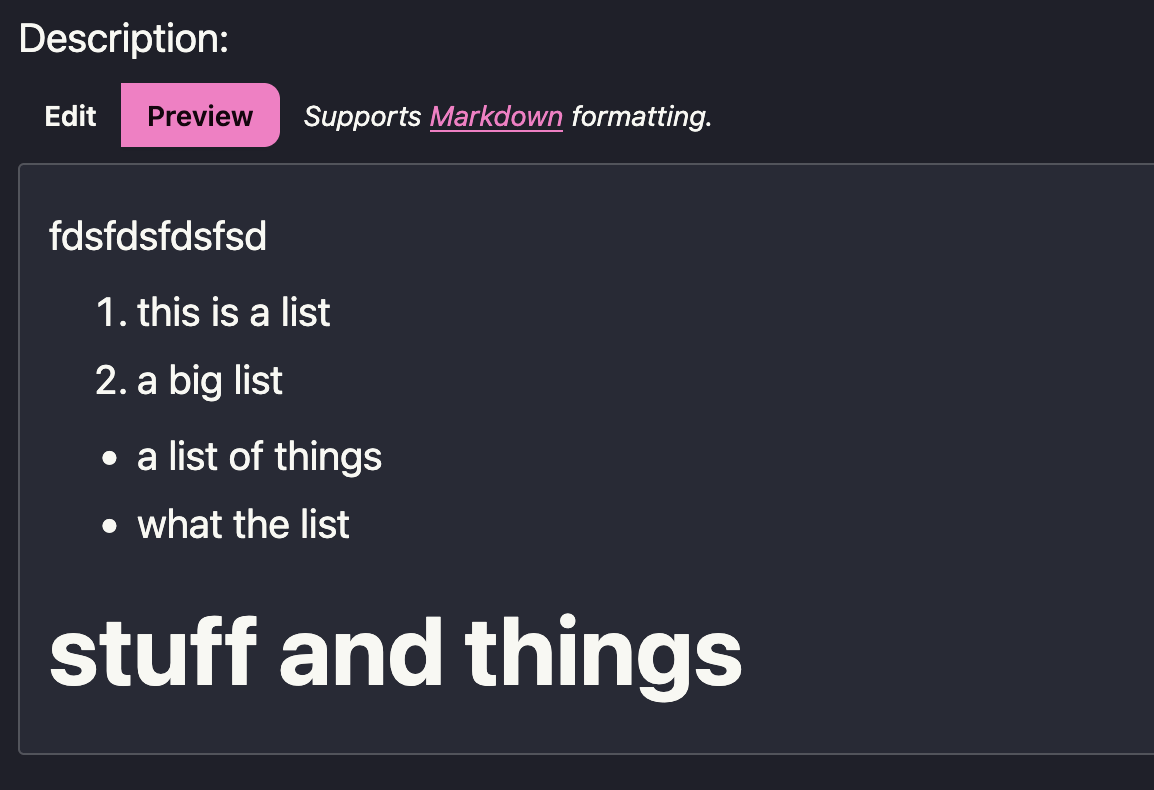Click the "a list of things" bullet text

tap(260, 457)
